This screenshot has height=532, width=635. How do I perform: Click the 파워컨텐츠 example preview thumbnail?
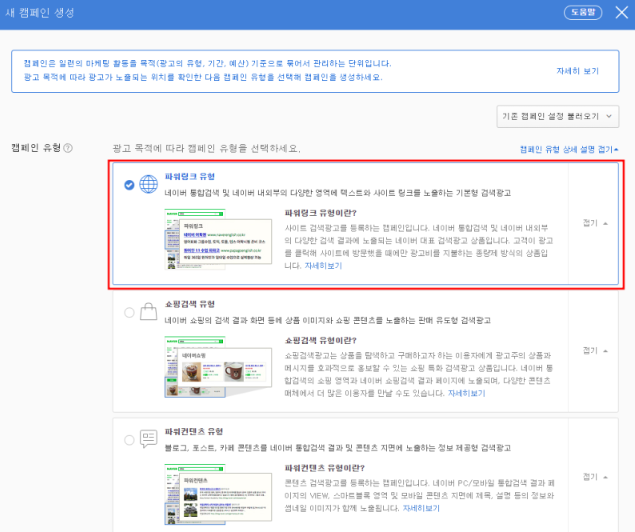click(218, 494)
